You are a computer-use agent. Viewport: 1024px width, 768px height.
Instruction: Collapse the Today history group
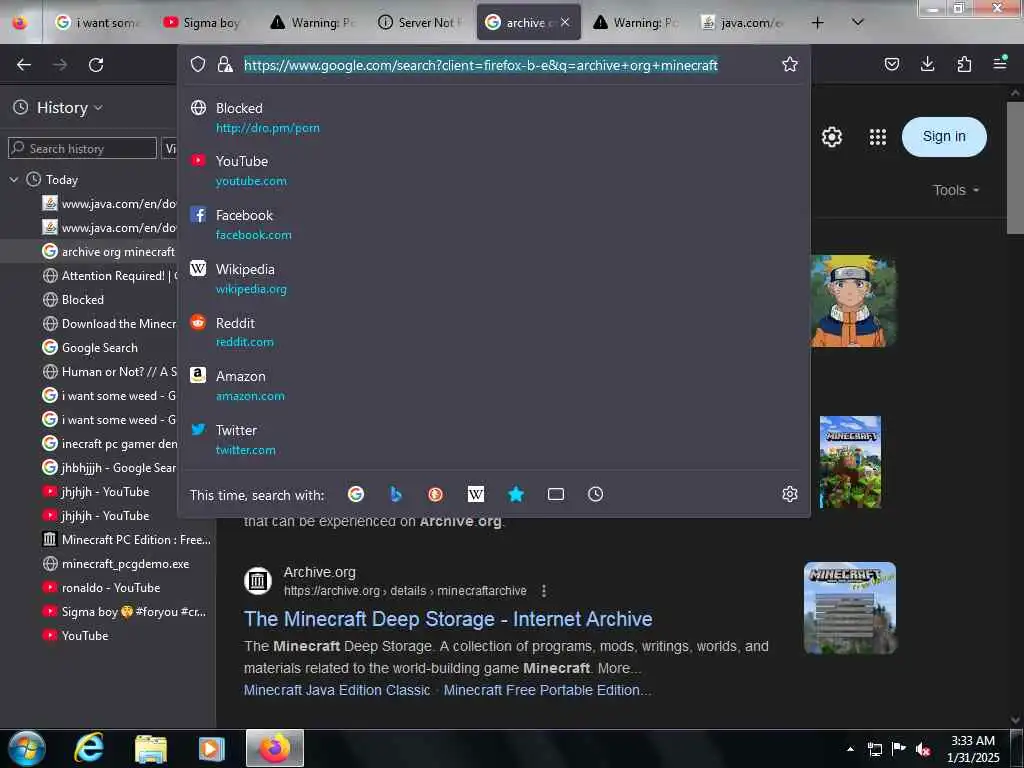tap(14, 180)
